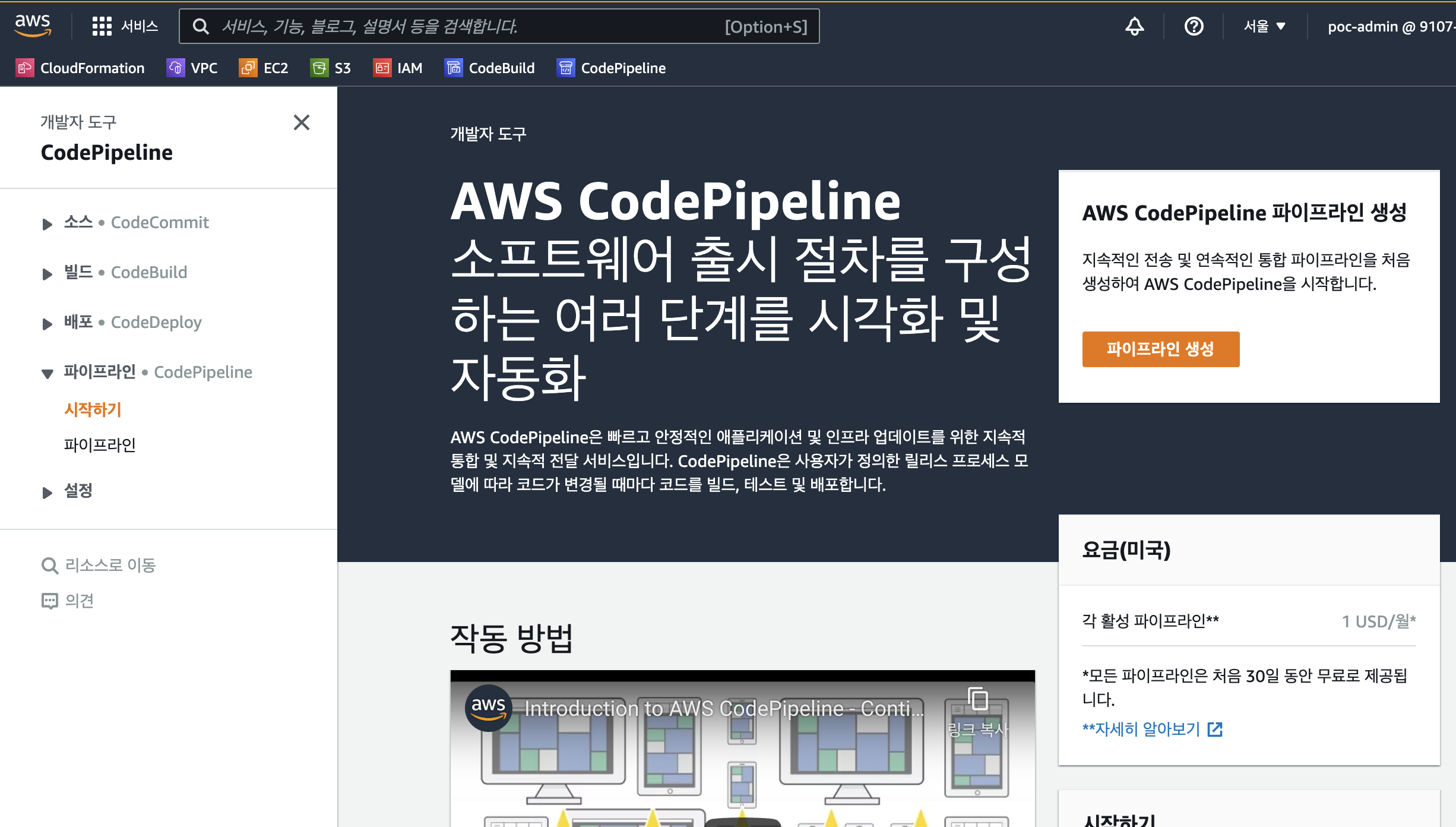Screen dimensions: 1456x827
Task: Click the AWS logo home icon
Action: coord(33,26)
